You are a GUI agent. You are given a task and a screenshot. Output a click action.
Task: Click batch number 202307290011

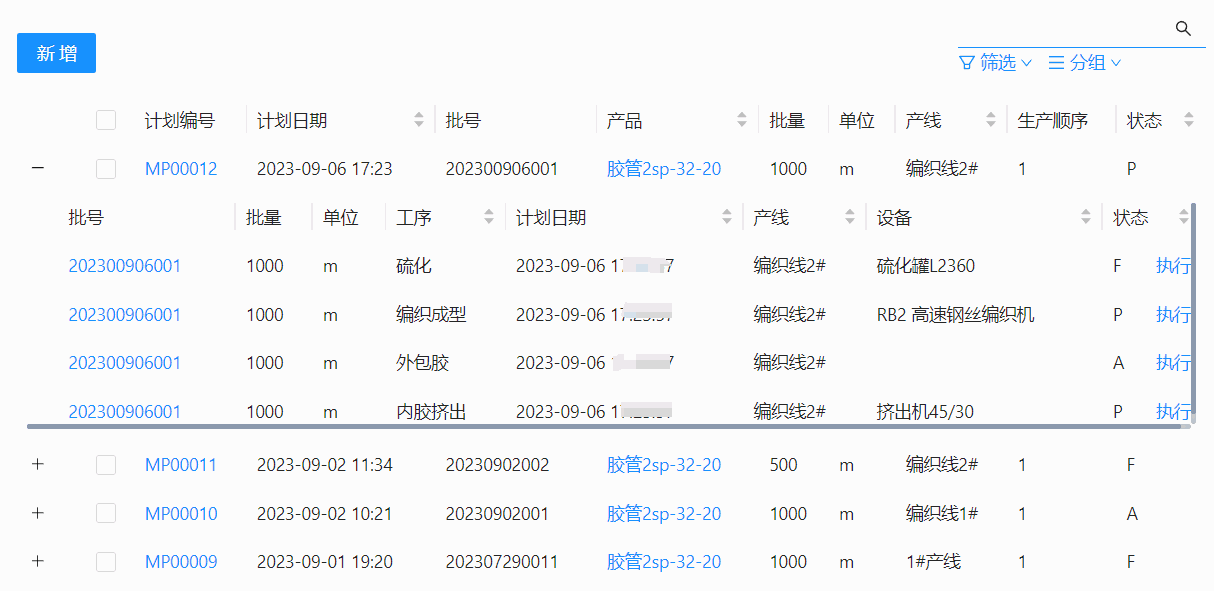point(502,562)
